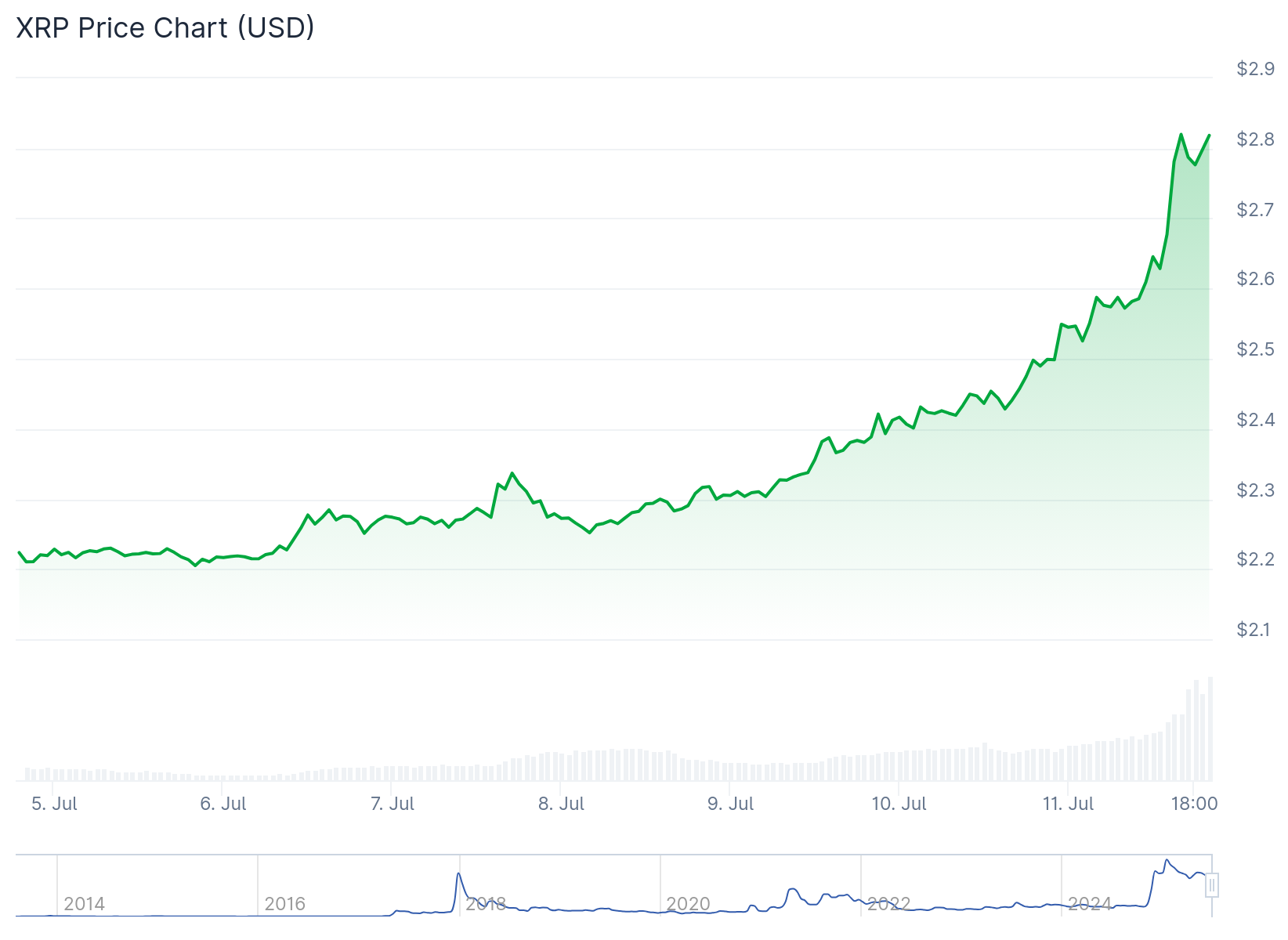Click the 8. Jul axis label
The height and width of the screenshot is (940, 1288).
pos(562,804)
